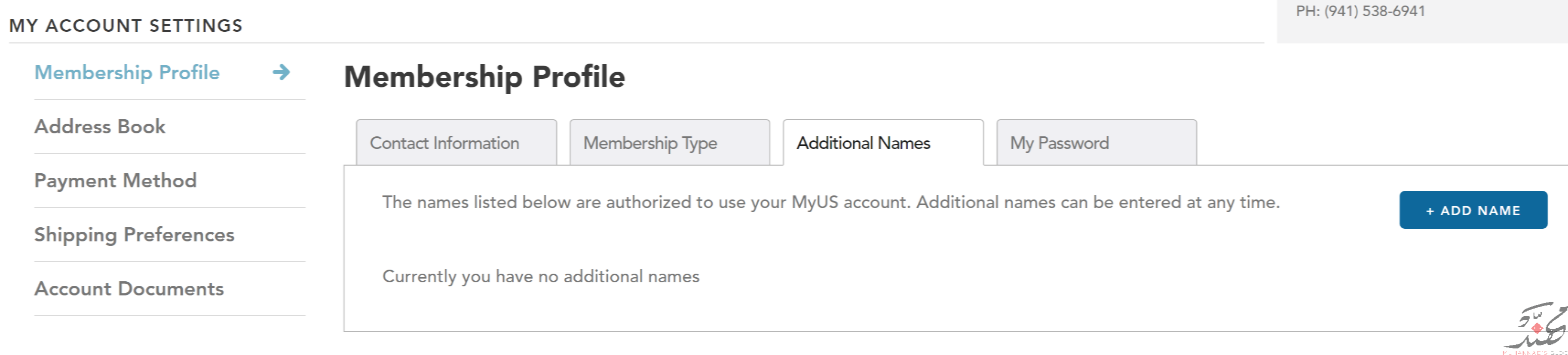View Account Documents
The image size is (1568, 355).
(129, 289)
